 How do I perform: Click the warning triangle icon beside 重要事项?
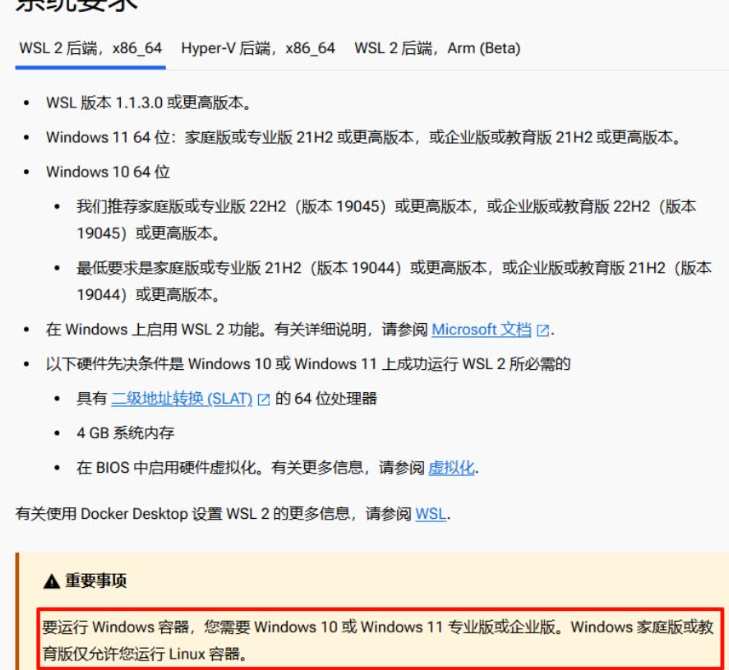51,582
